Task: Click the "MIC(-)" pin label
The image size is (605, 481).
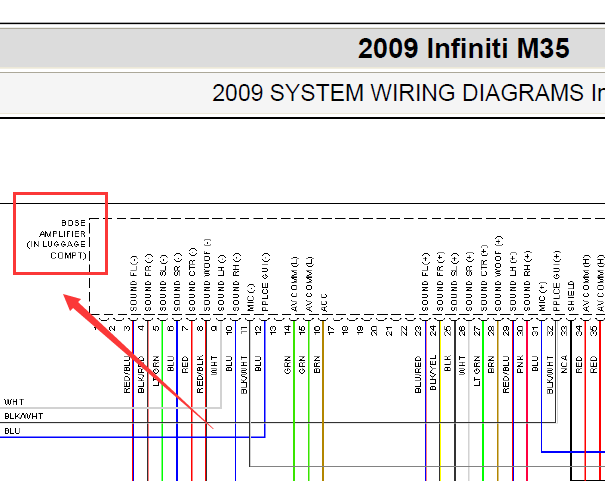Action: coord(250,298)
